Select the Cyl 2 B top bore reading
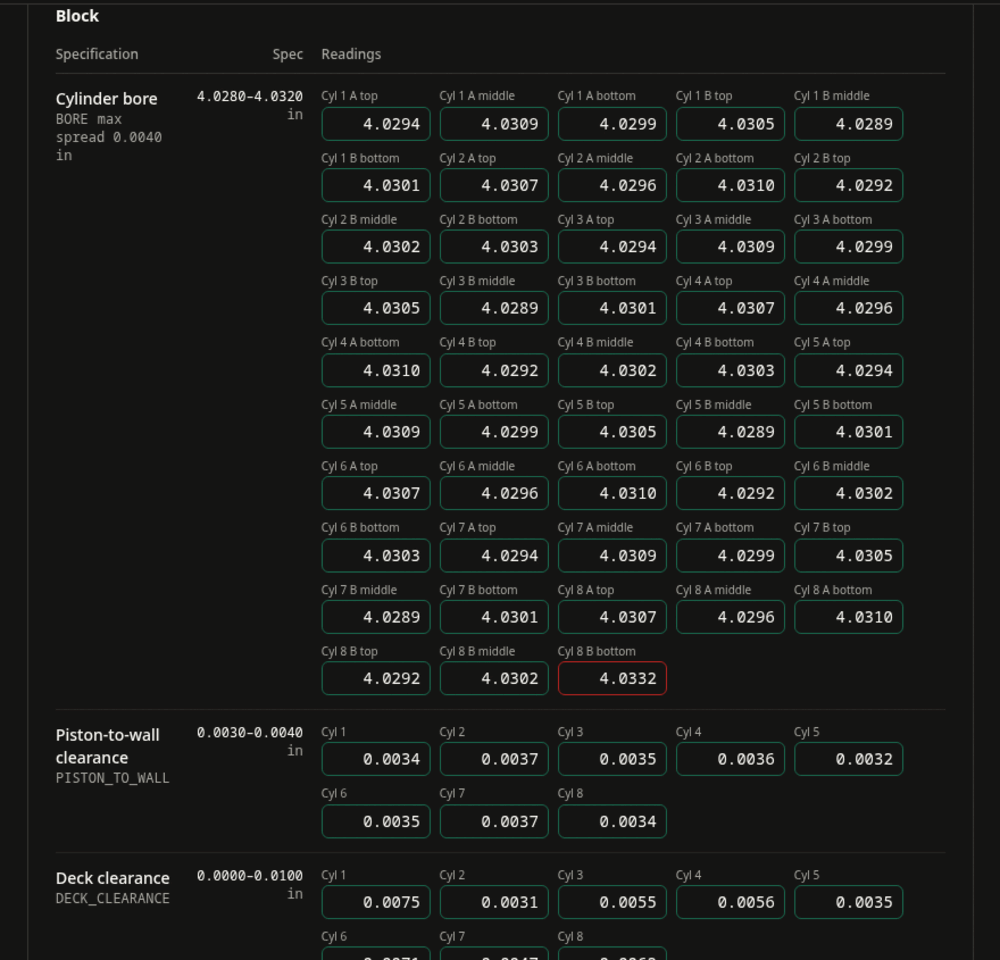Image resolution: width=1000 pixels, height=960 pixels. point(848,185)
